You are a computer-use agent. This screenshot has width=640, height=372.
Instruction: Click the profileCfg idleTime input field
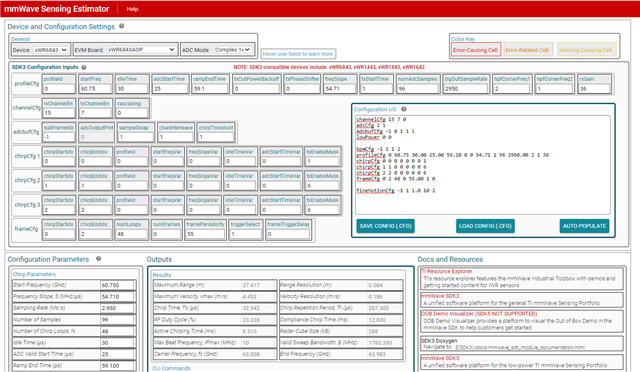tap(131, 89)
